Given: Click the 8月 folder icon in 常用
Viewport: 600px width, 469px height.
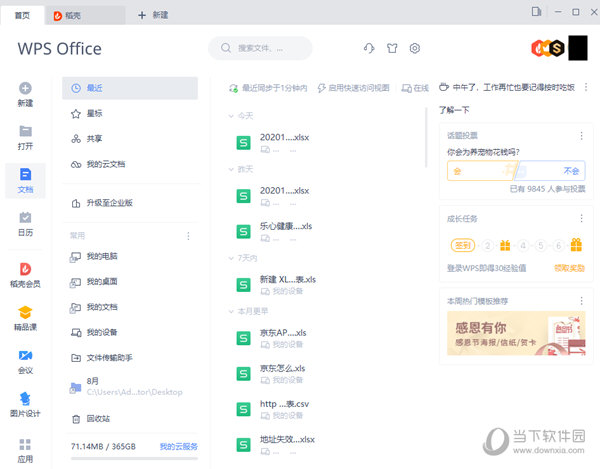Looking at the screenshot, I should (75, 388).
